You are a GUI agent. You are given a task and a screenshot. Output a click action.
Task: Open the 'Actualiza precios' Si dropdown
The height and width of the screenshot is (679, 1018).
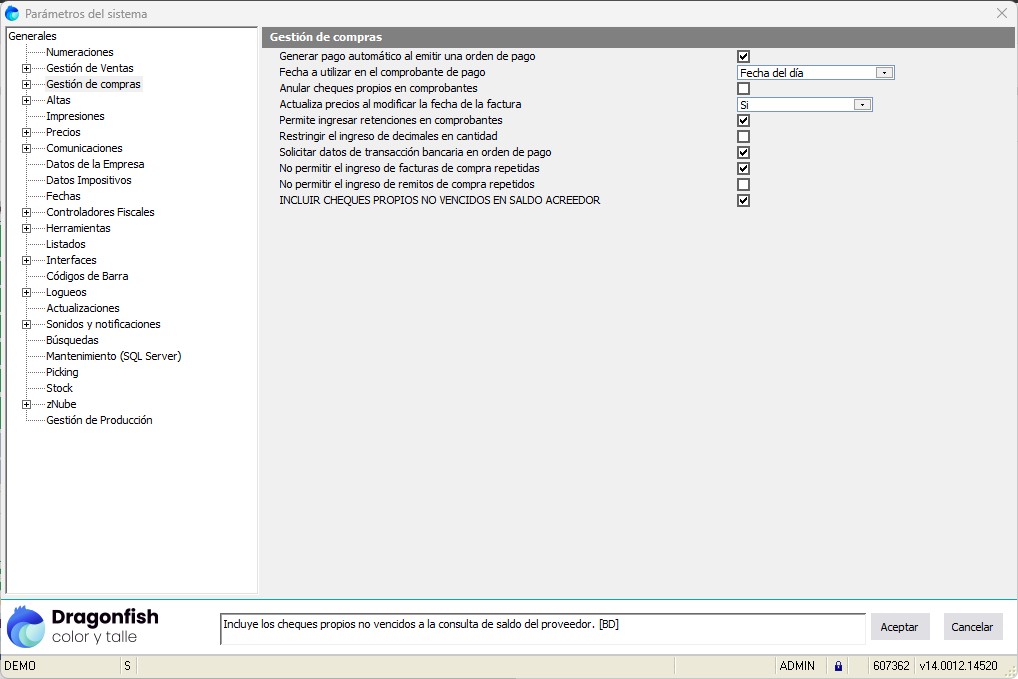[x=861, y=105]
